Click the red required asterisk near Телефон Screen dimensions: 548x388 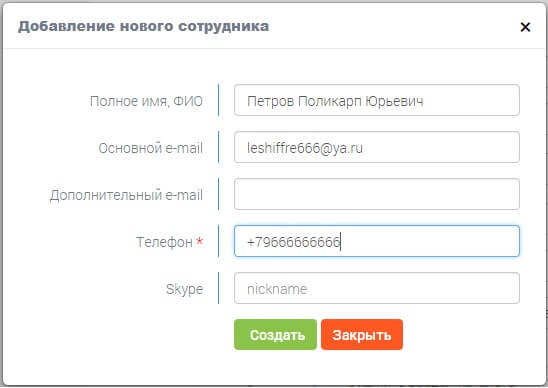click(199, 240)
